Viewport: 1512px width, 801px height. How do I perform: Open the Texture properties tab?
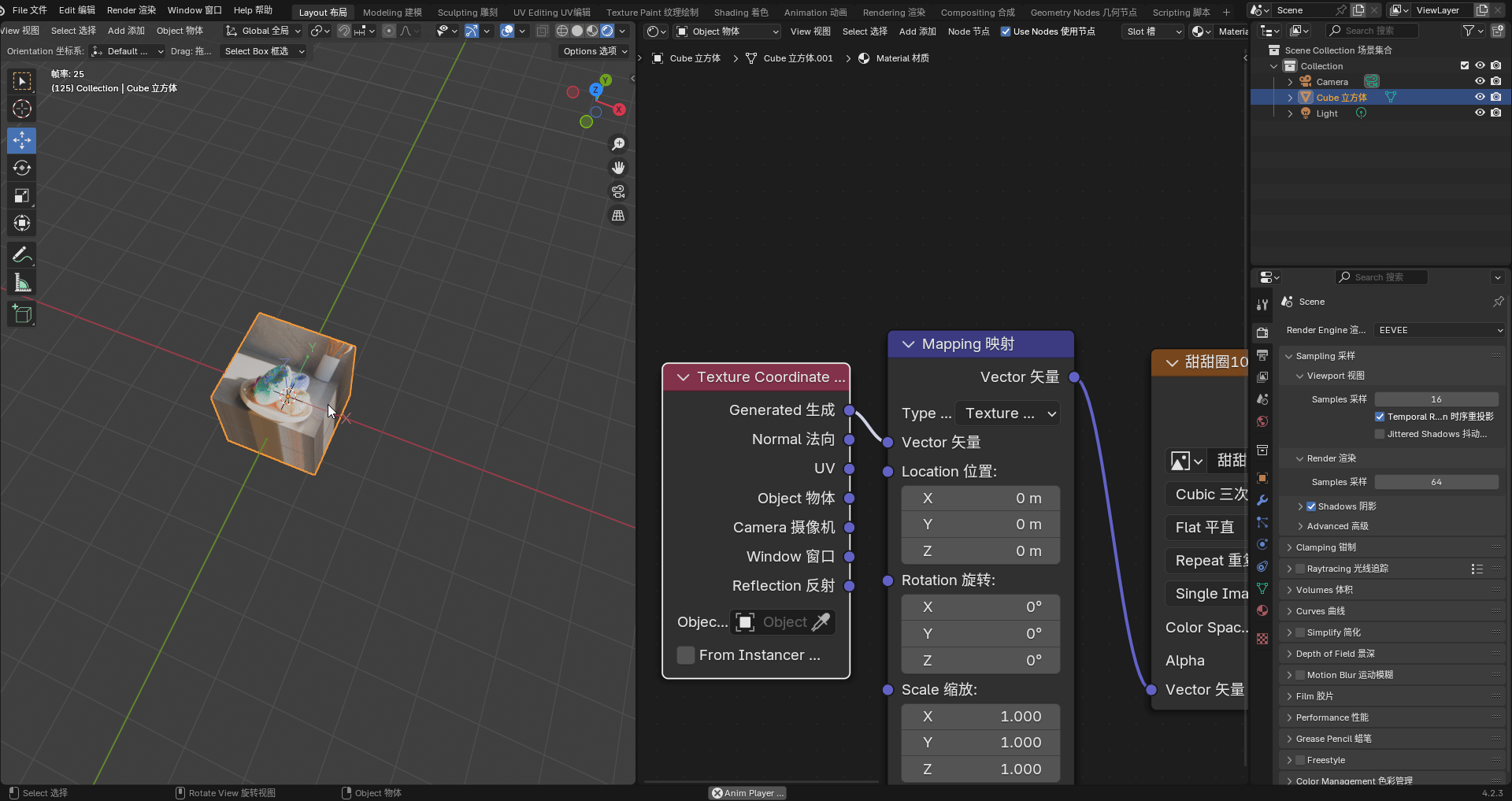(x=1262, y=639)
